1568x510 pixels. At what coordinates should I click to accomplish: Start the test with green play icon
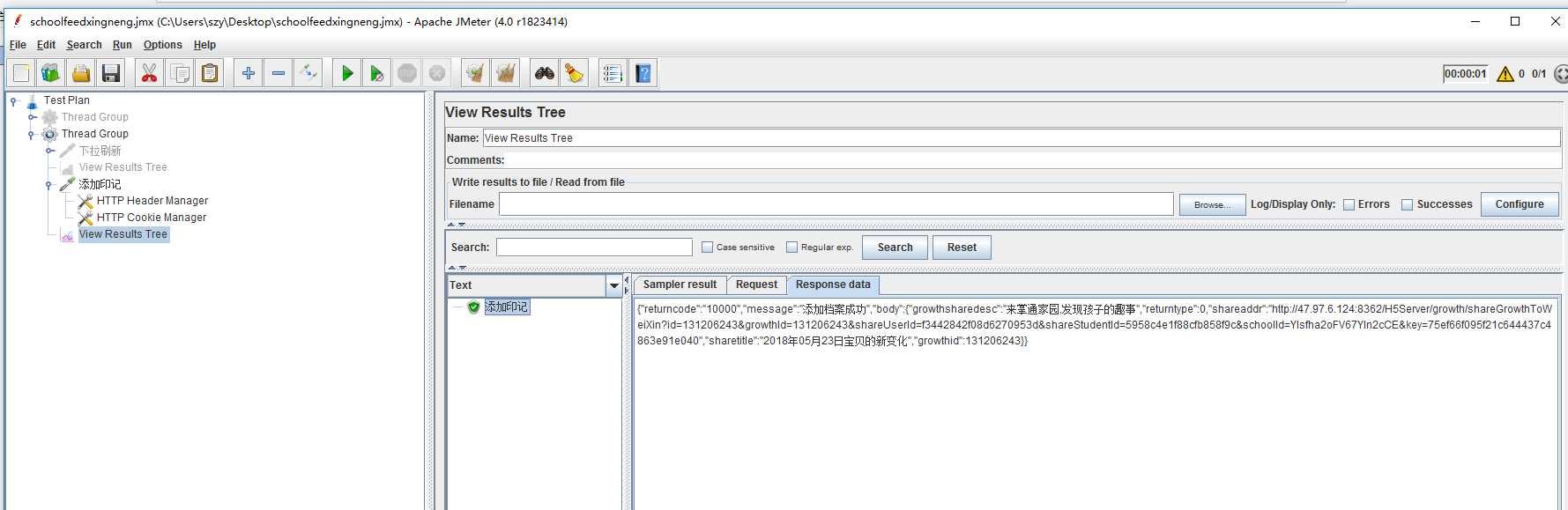(347, 73)
